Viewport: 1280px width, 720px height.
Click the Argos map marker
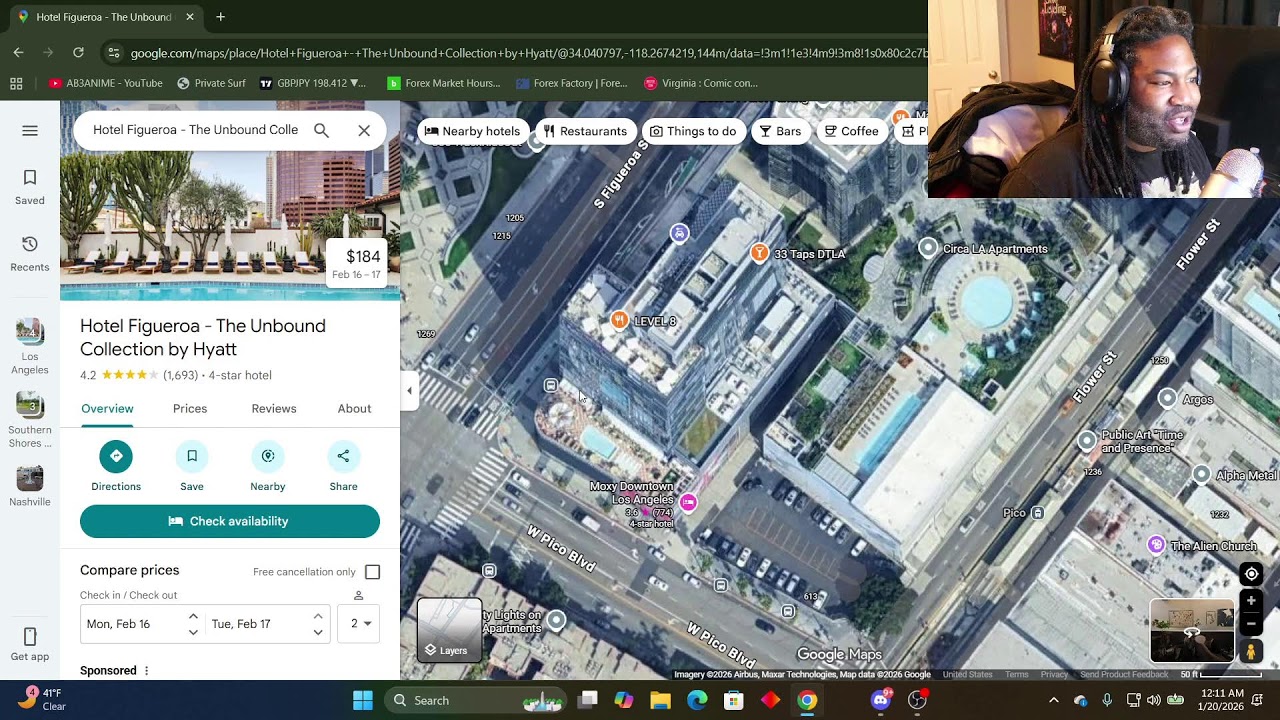(x=1167, y=399)
